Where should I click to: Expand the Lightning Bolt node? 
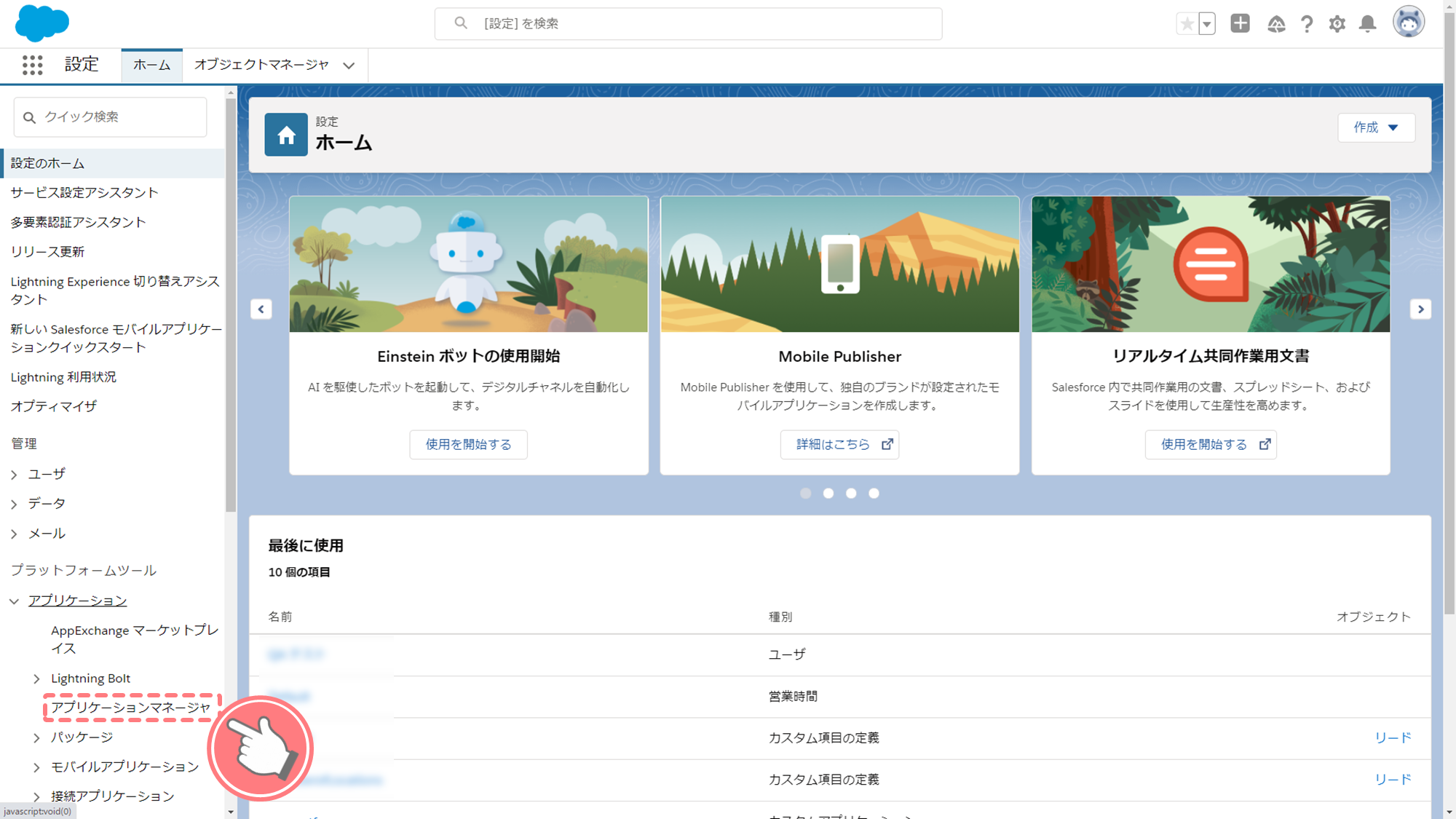pyautogui.click(x=36, y=678)
